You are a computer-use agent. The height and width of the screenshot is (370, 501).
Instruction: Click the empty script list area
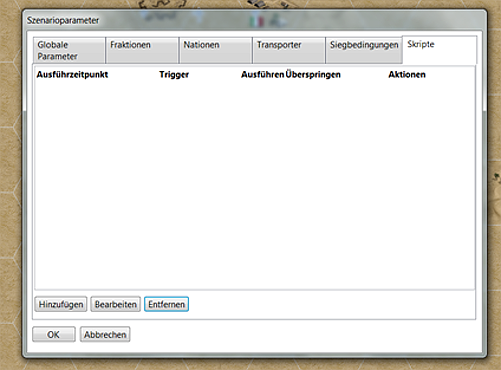coord(255,183)
